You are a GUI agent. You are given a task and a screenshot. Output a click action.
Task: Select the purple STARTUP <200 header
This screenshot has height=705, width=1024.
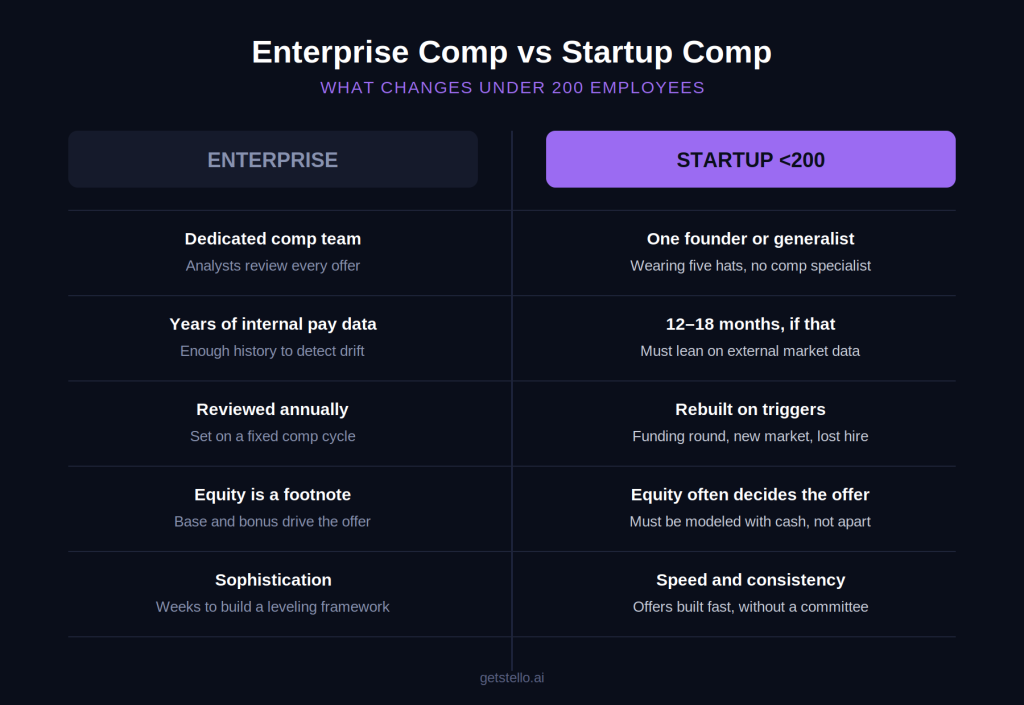click(750, 159)
